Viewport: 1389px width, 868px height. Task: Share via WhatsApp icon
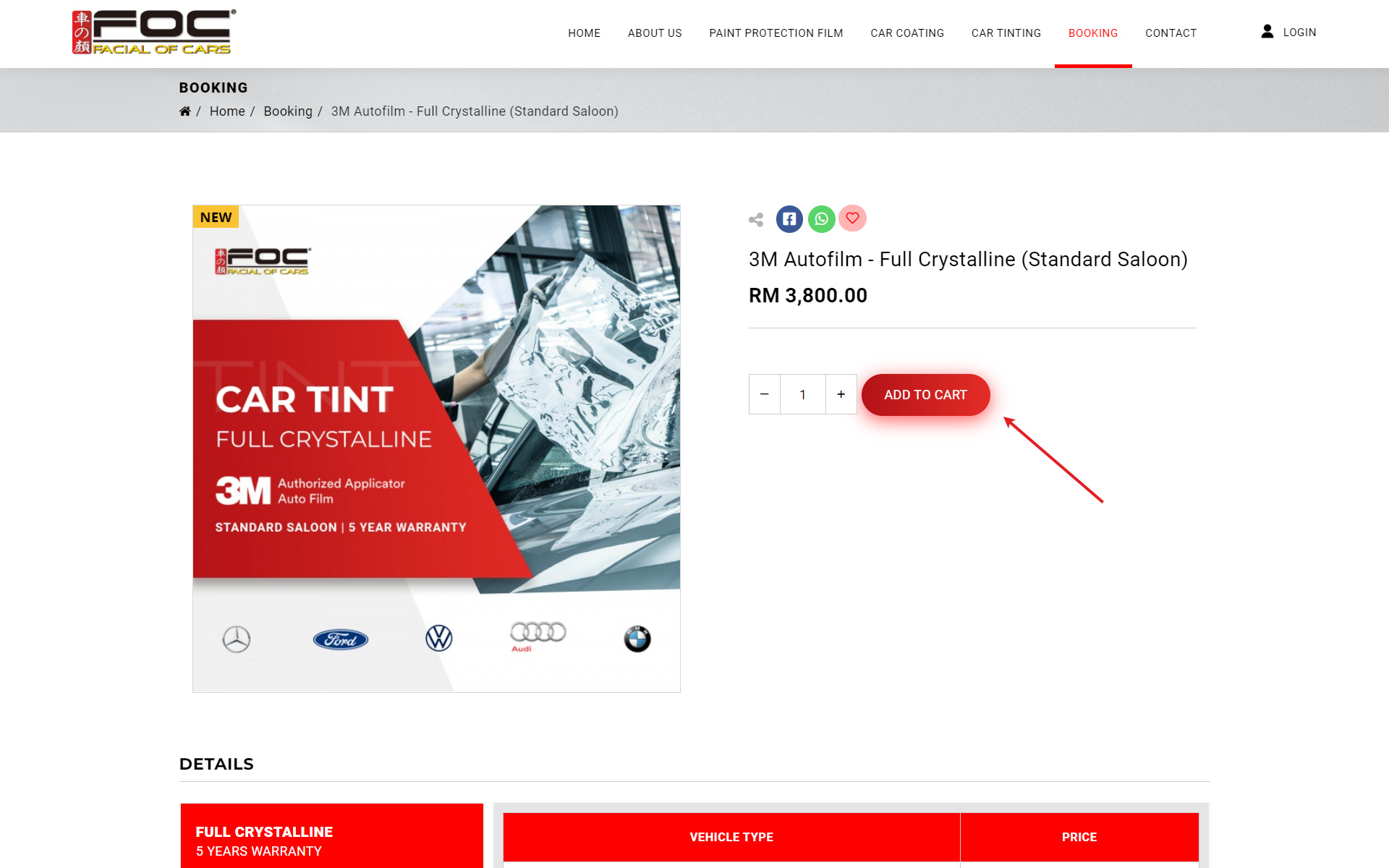821,218
